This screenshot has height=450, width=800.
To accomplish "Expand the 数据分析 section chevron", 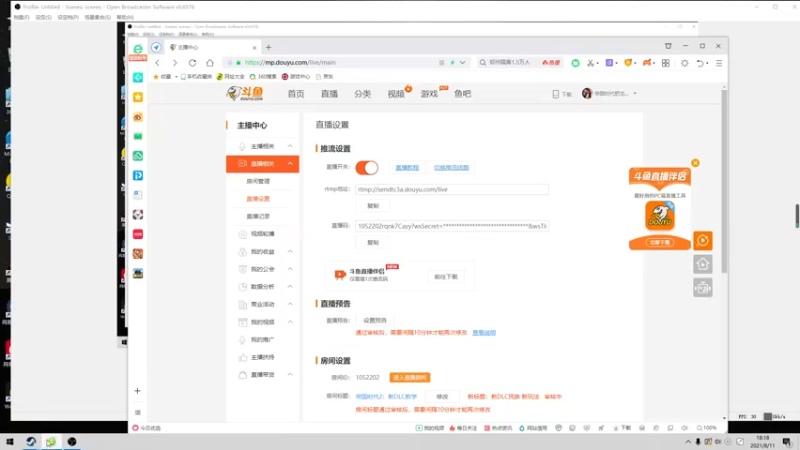I will point(290,286).
